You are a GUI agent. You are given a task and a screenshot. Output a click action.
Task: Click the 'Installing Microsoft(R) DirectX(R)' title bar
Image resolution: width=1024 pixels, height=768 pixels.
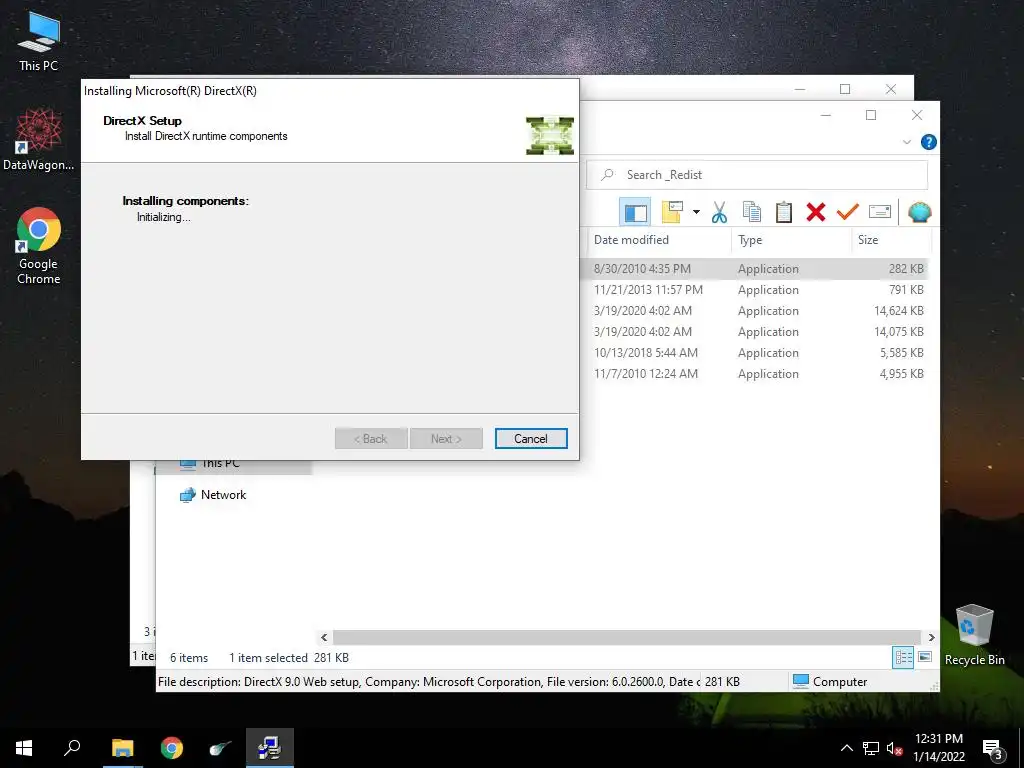330,91
